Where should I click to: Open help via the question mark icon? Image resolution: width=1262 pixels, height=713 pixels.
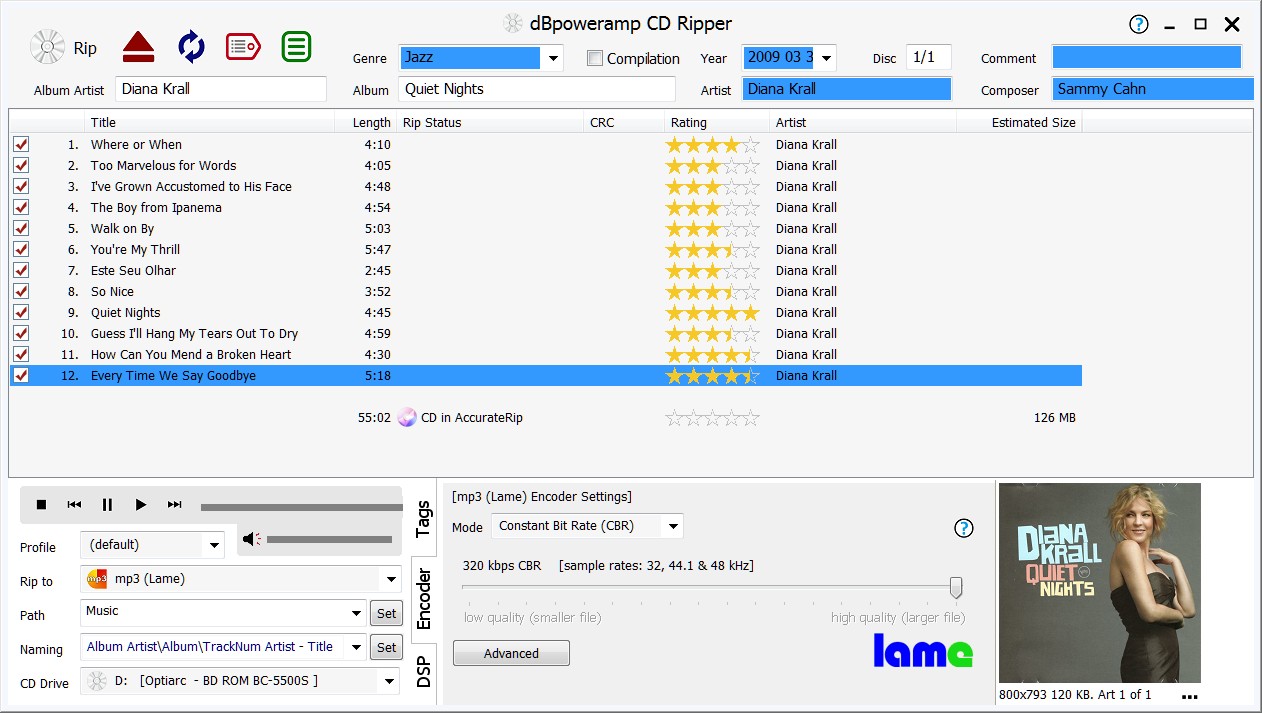pos(1138,24)
